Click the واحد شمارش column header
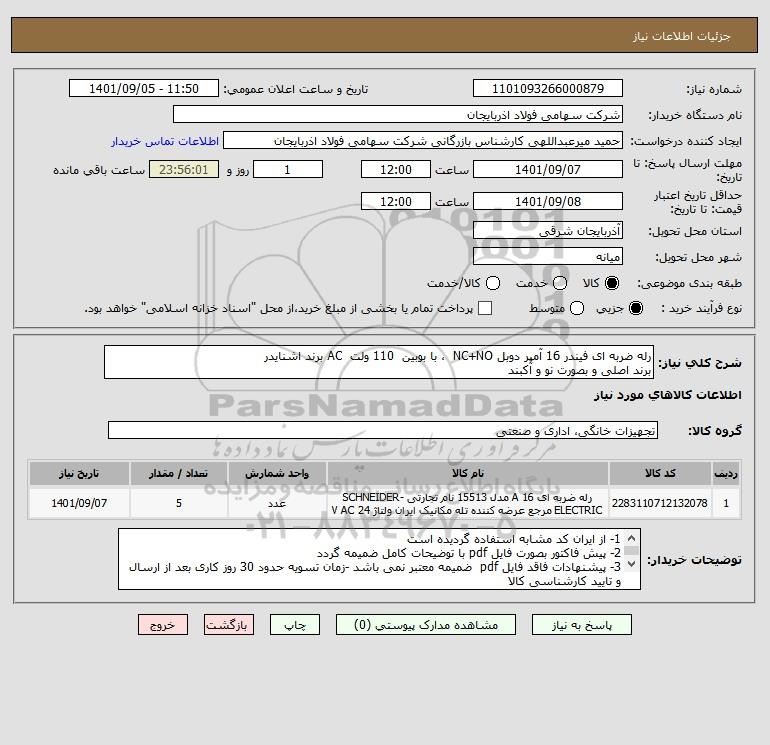 (x=277, y=473)
